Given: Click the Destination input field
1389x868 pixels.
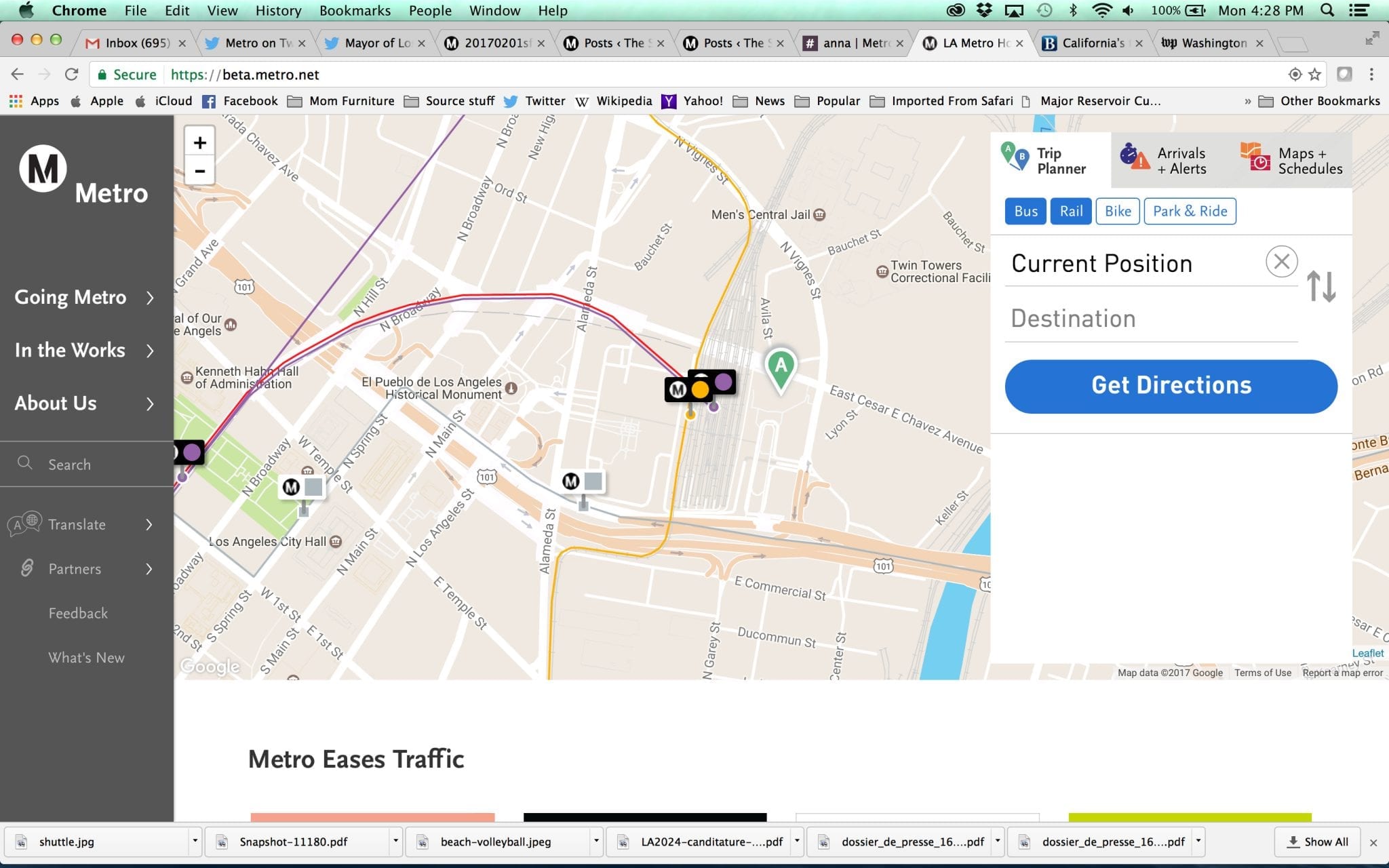Looking at the screenshot, I should (x=1151, y=318).
